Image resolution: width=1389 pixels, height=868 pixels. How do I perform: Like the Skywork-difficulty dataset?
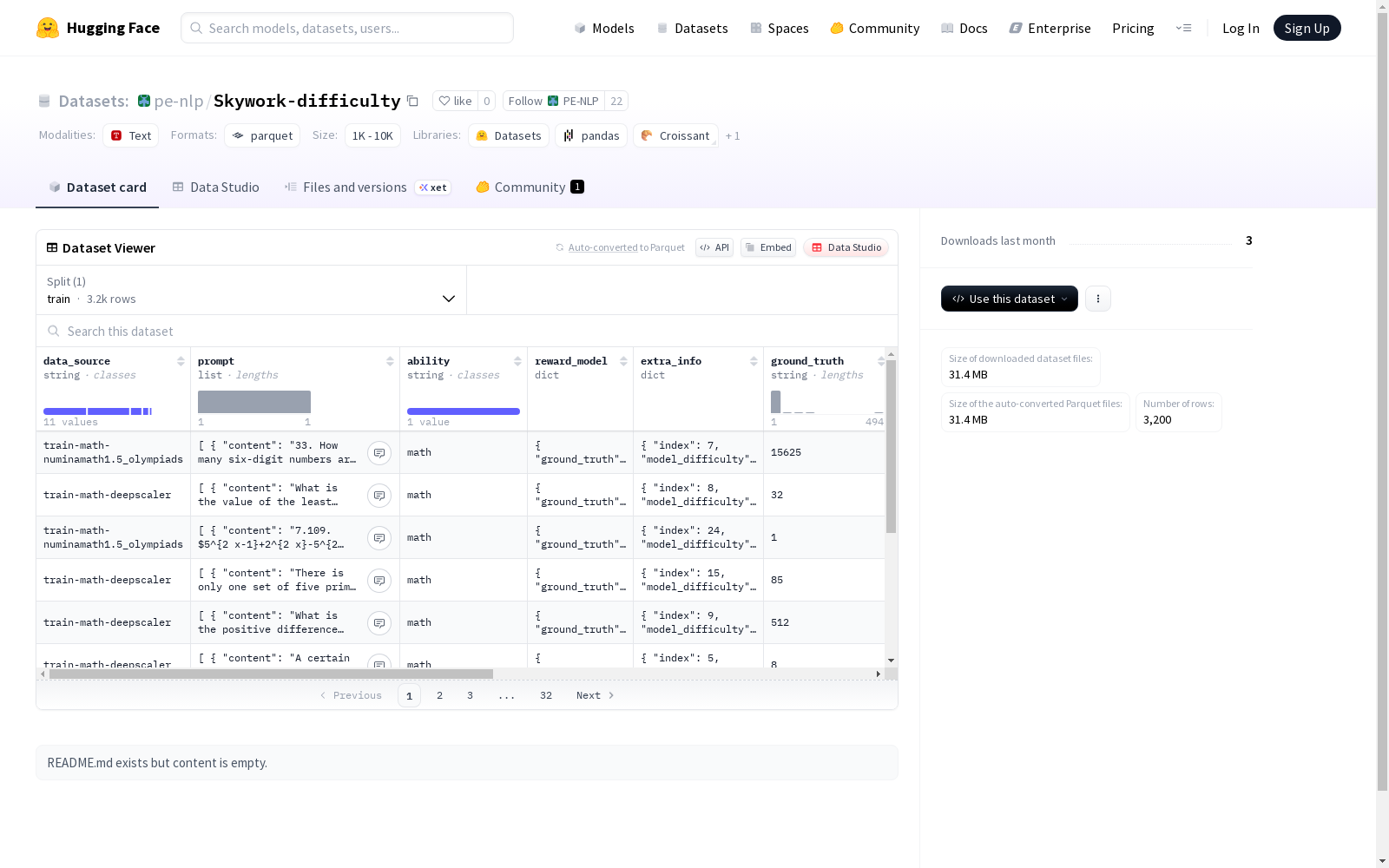pos(456,101)
